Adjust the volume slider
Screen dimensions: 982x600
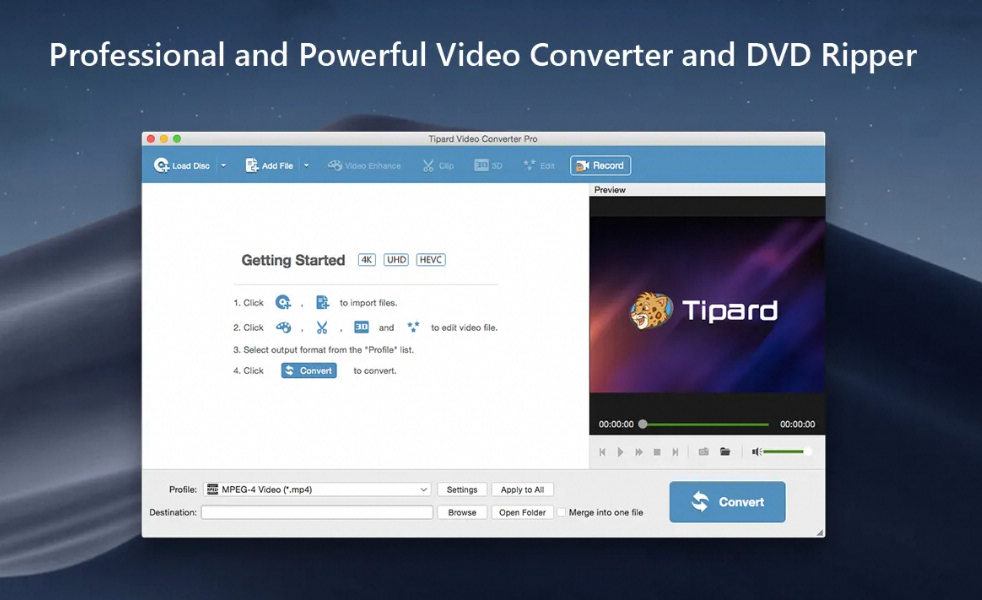coord(787,452)
